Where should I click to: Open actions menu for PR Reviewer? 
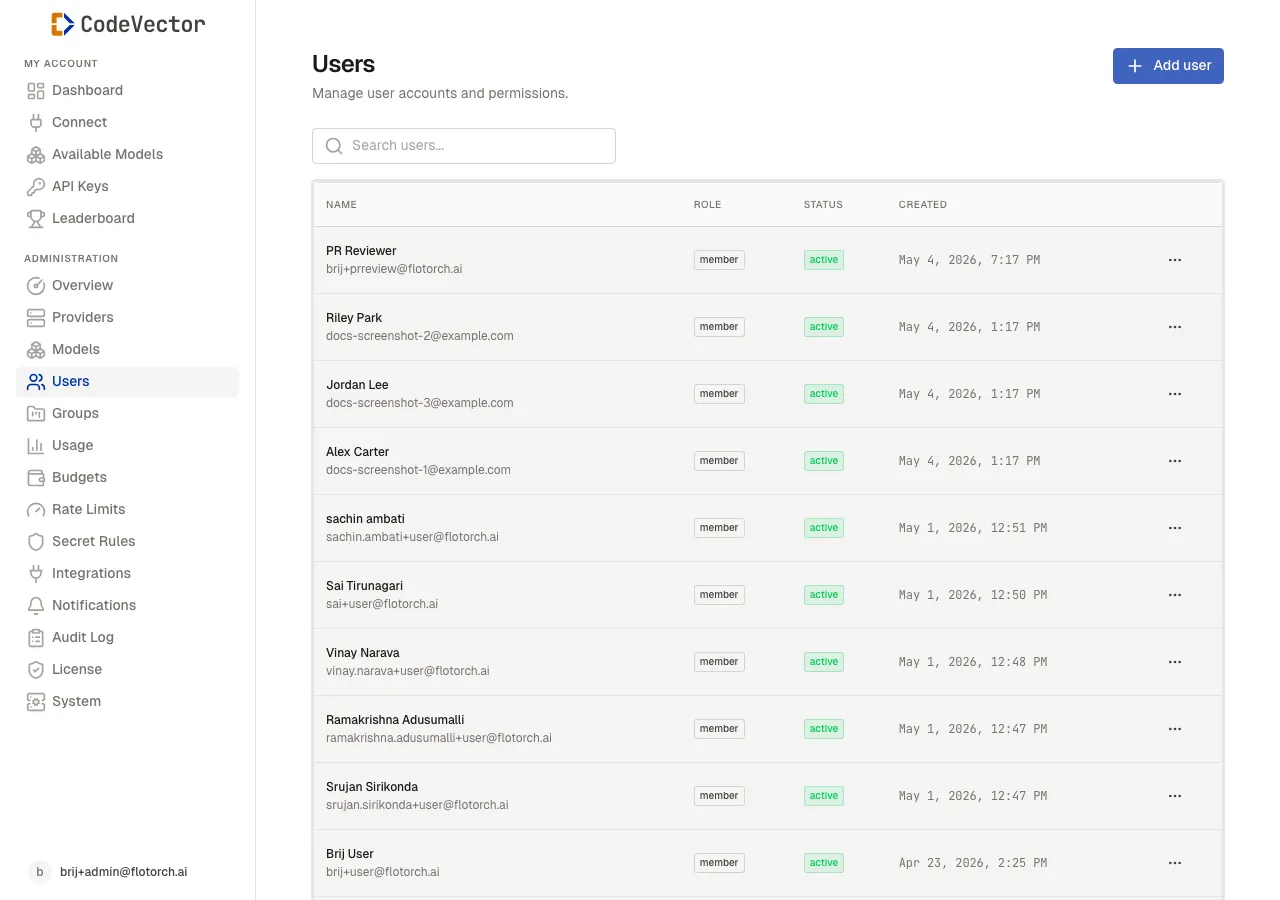pos(1175,260)
